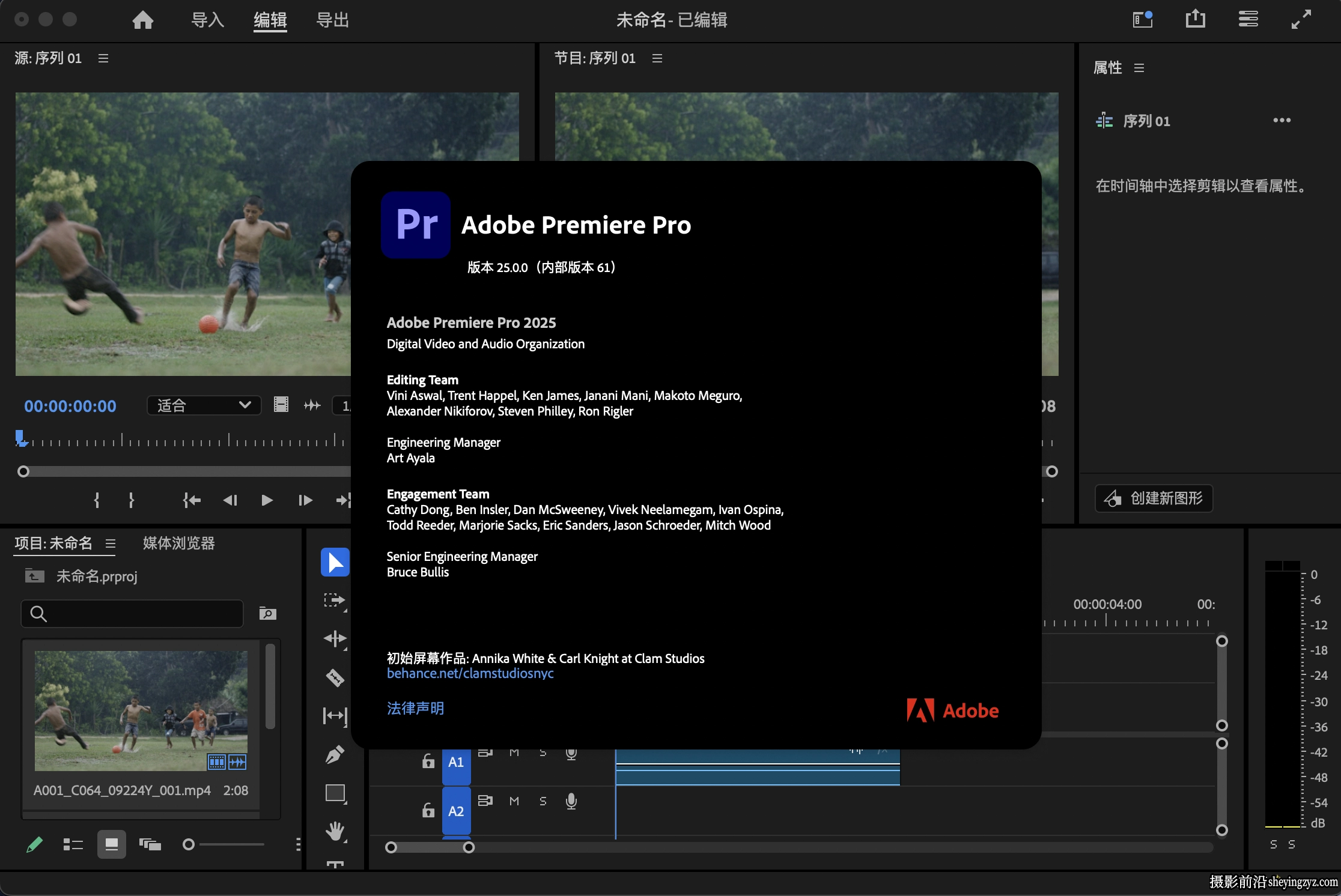Image resolution: width=1341 pixels, height=896 pixels.
Task: Open the 项目: 未命名 panel menu icon
Action: [111, 543]
